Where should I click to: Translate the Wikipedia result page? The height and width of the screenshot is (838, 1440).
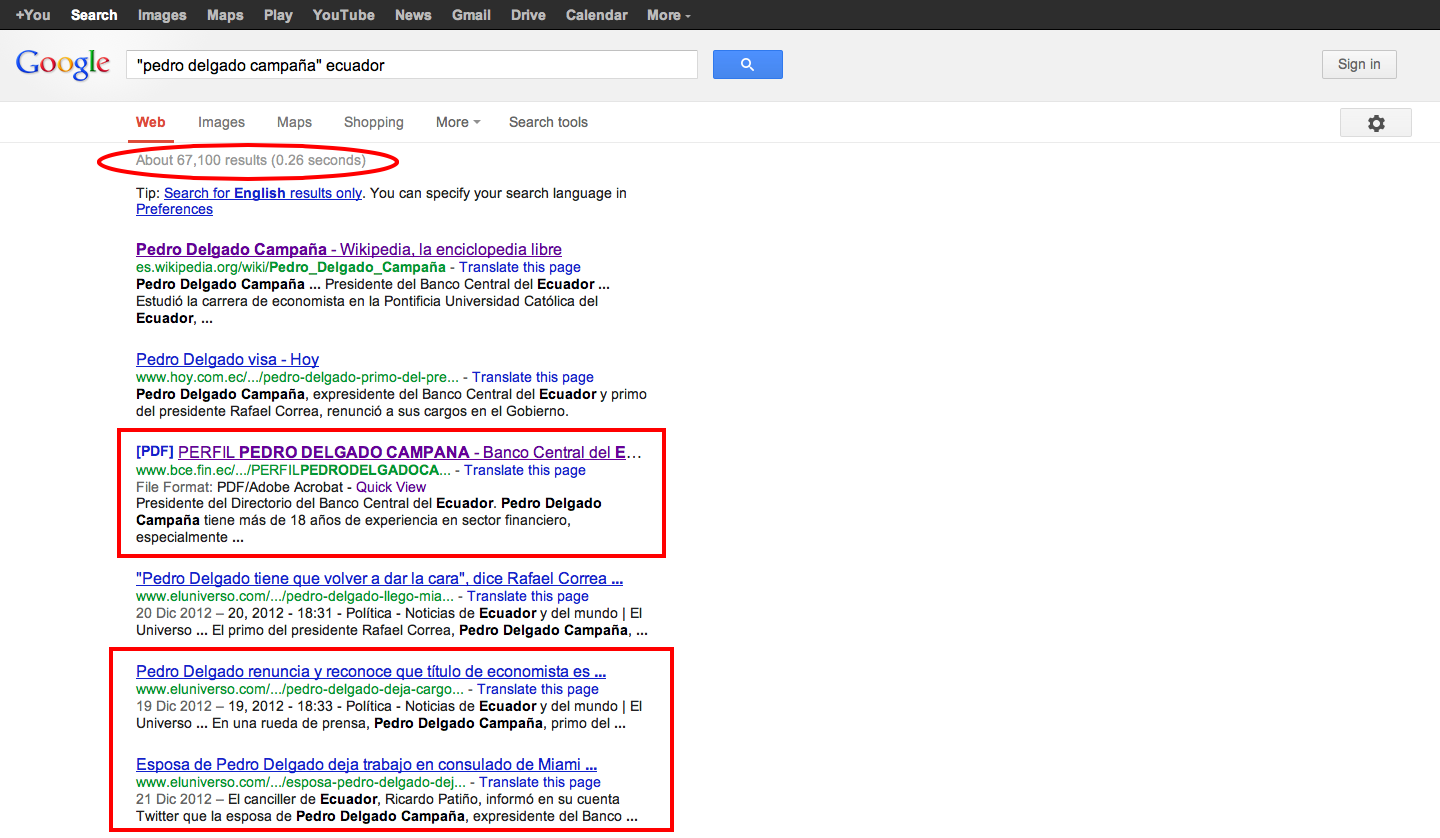520,267
